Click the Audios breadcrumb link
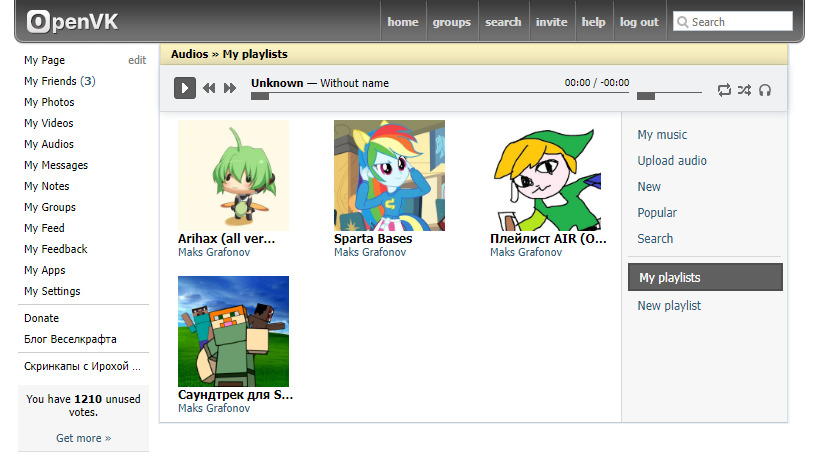 click(x=190, y=54)
